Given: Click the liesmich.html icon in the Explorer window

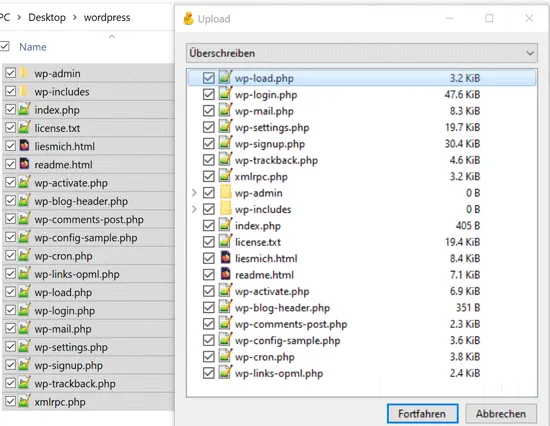Looking at the screenshot, I should (x=24, y=146).
